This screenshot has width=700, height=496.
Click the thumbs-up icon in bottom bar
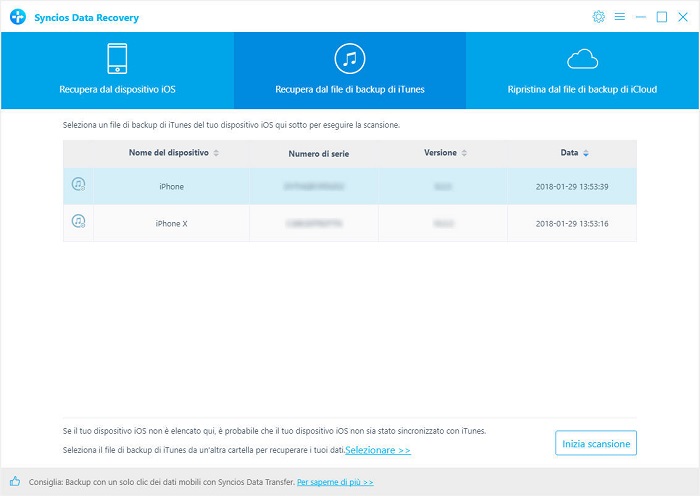tap(15, 481)
